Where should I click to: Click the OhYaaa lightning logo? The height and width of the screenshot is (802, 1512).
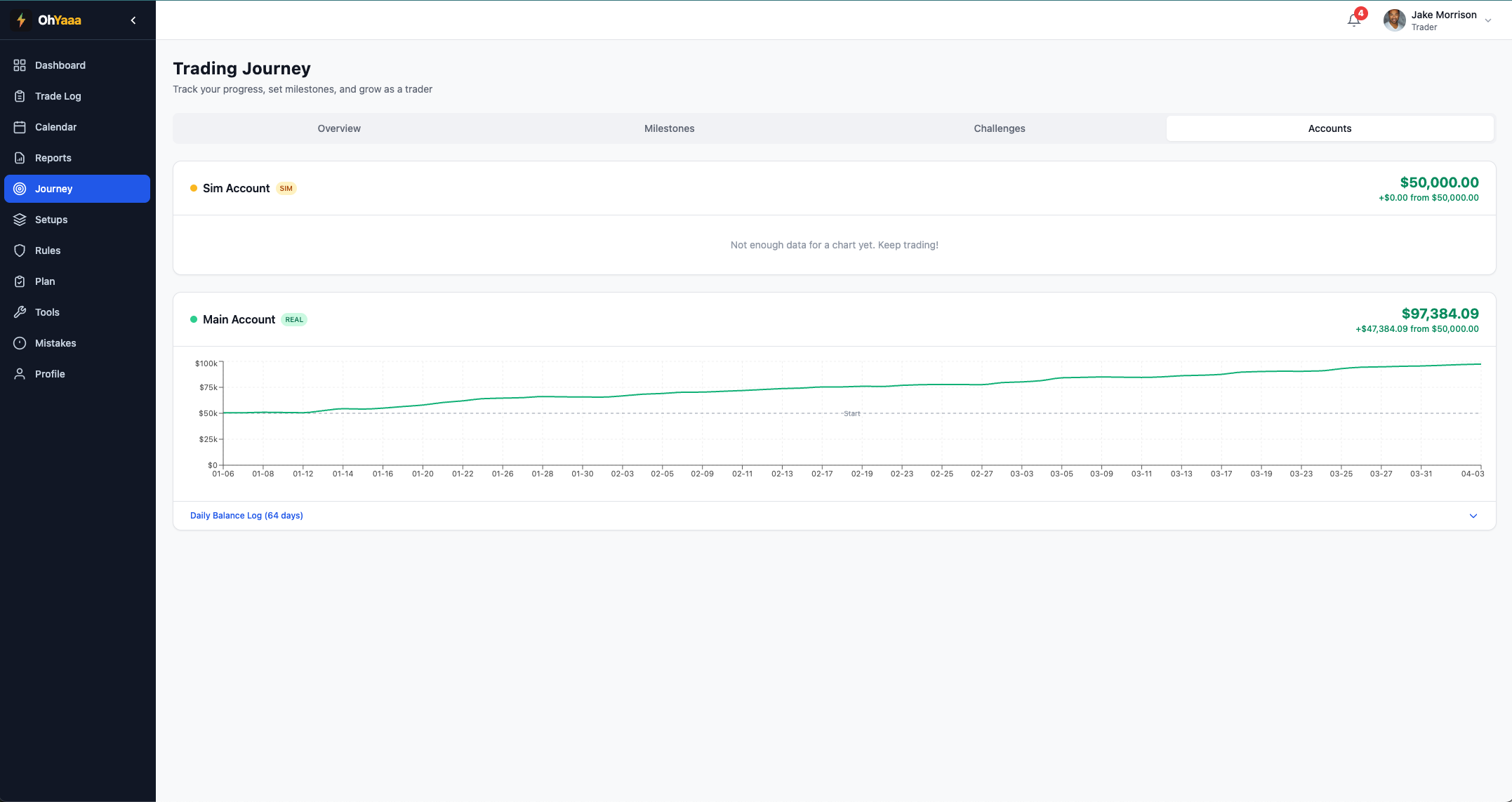tap(20, 20)
